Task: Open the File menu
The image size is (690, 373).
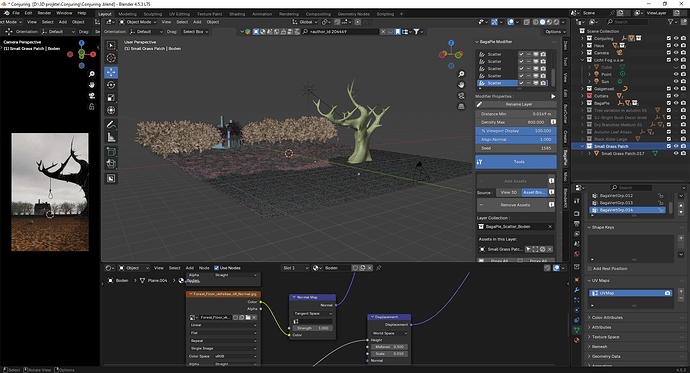Action: click(16, 13)
